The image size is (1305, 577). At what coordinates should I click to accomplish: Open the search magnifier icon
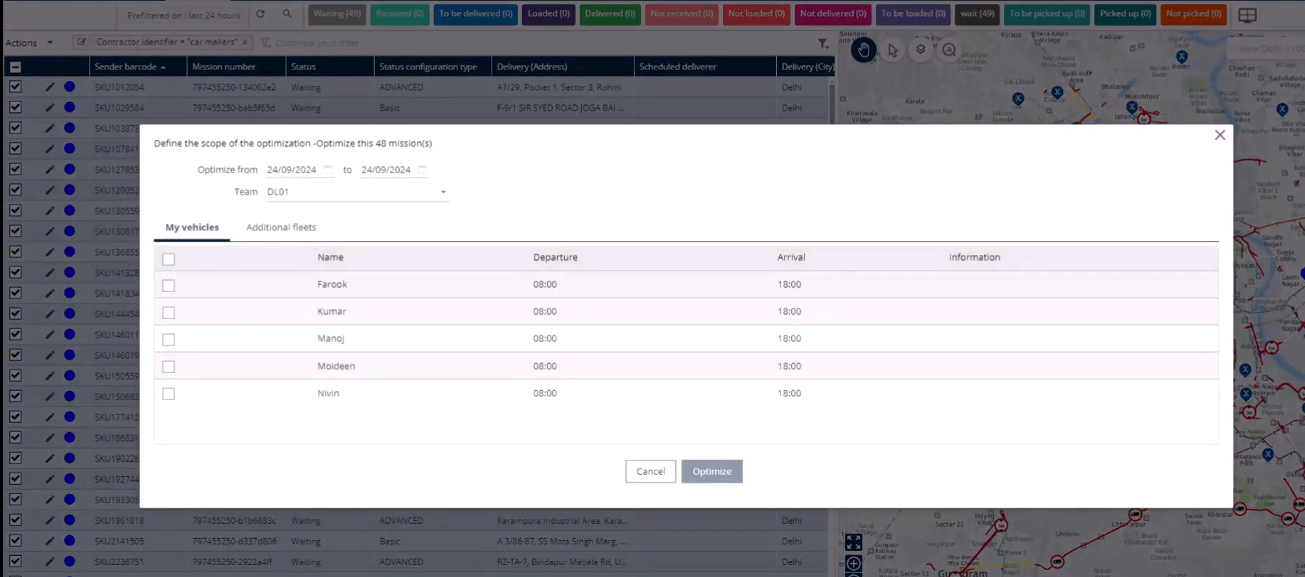[287, 15]
